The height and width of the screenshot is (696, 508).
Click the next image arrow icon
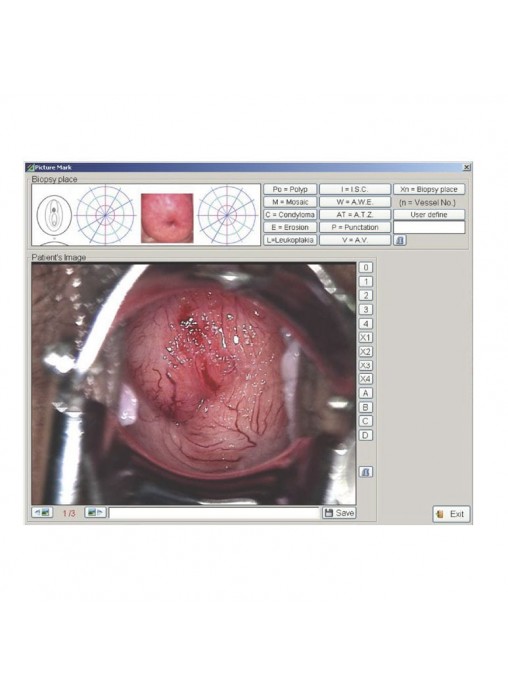coord(95,512)
